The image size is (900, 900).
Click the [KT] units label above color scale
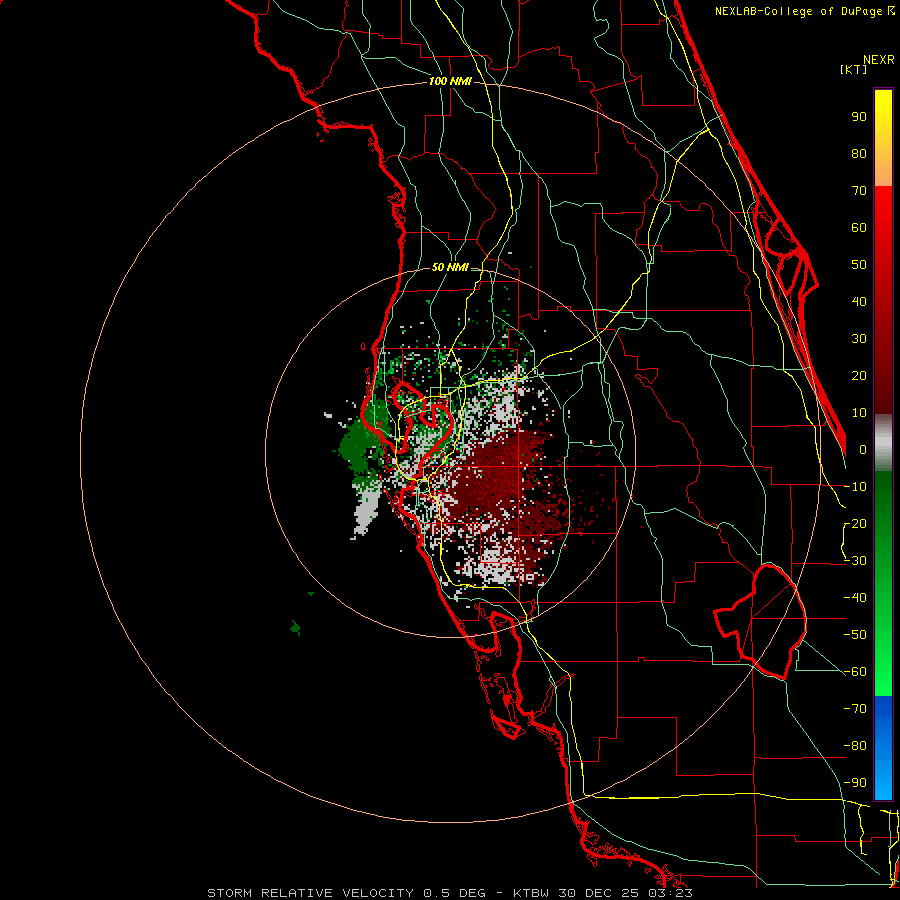click(853, 69)
